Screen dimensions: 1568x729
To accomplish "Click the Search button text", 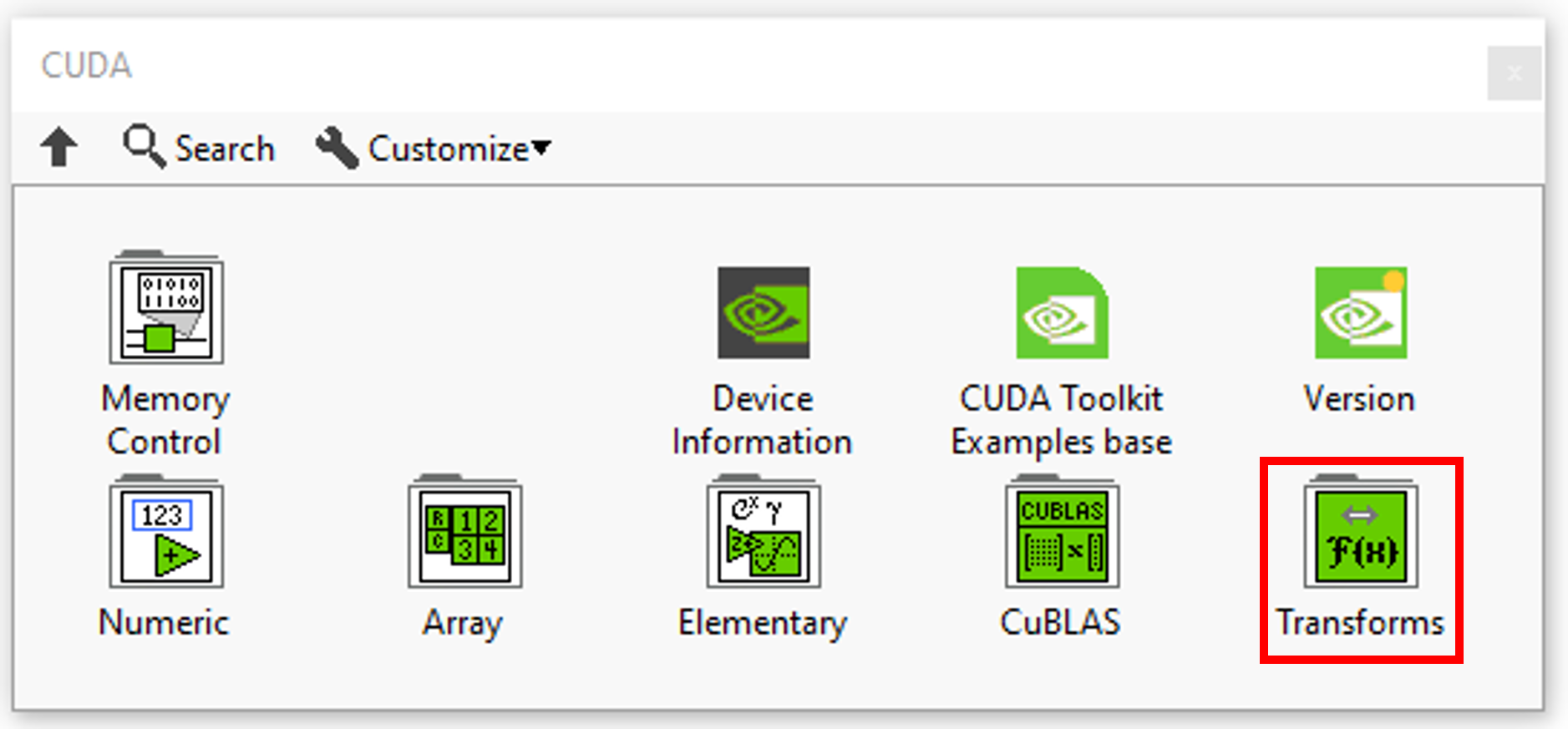I will [x=224, y=149].
